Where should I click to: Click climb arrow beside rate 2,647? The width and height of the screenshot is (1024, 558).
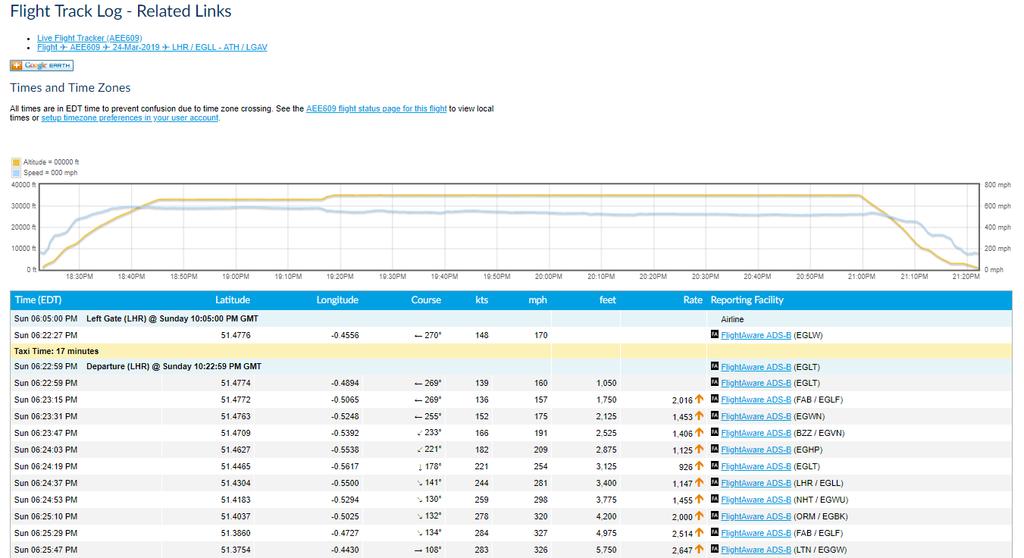point(699,550)
